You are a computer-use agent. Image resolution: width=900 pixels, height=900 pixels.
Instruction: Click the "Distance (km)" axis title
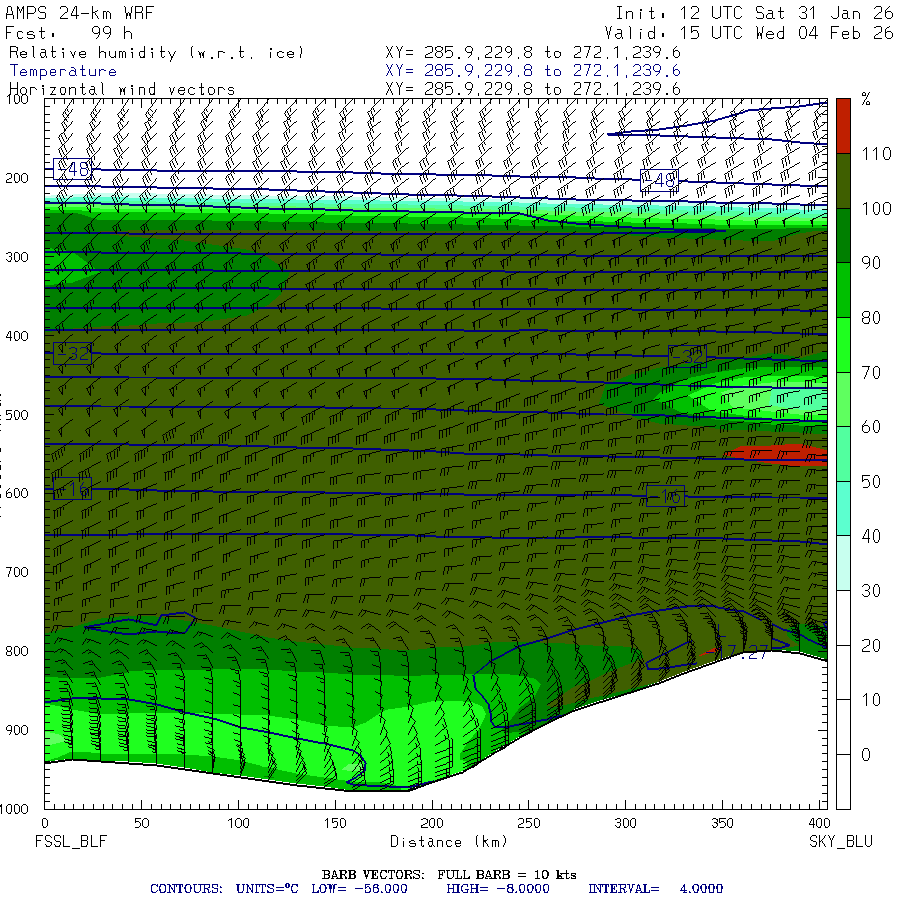pos(449,842)
